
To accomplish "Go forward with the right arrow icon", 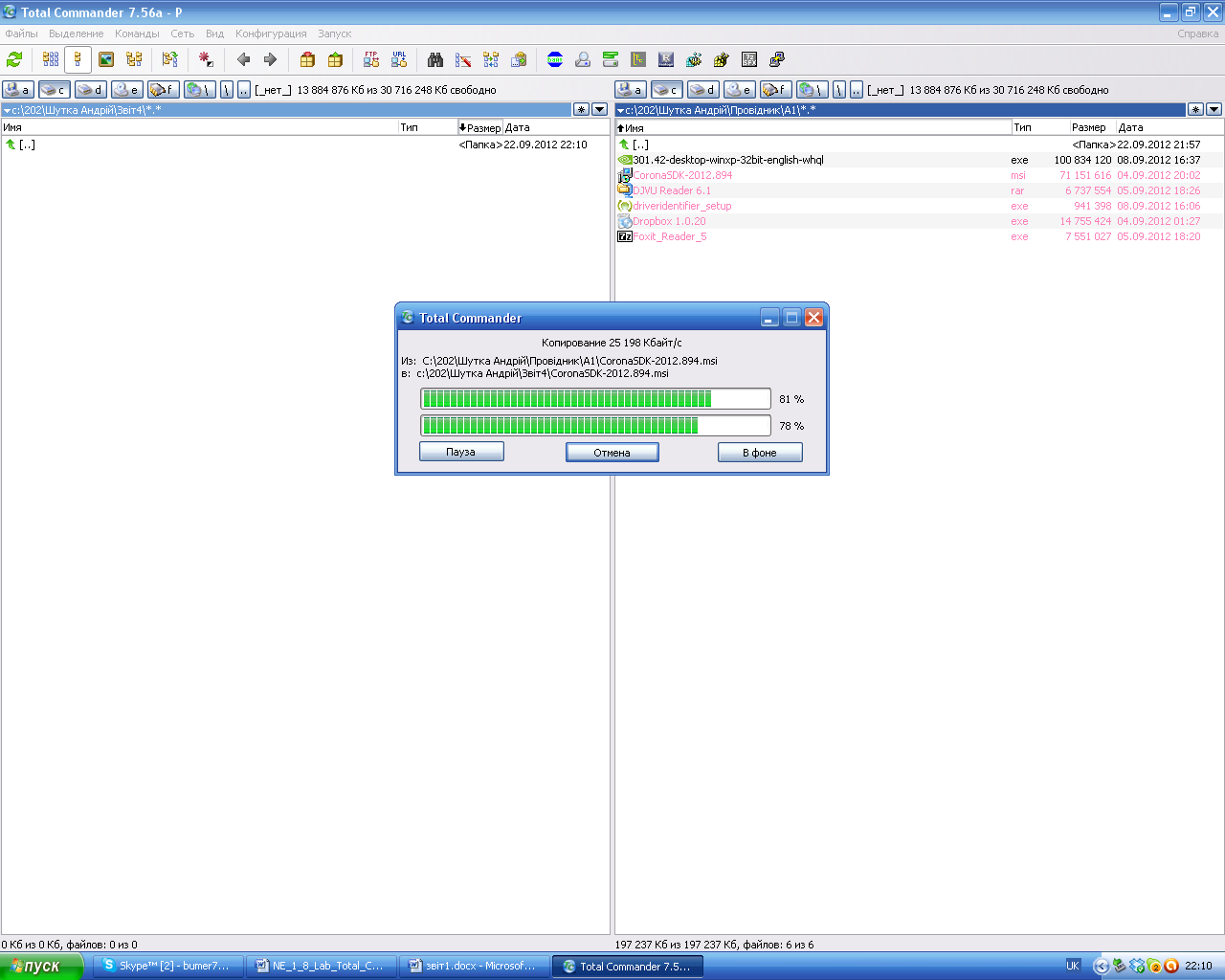I will 271,59.
